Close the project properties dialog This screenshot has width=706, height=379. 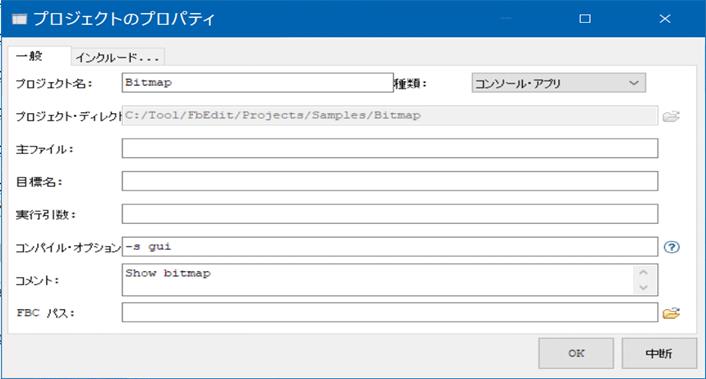(665, 19)
